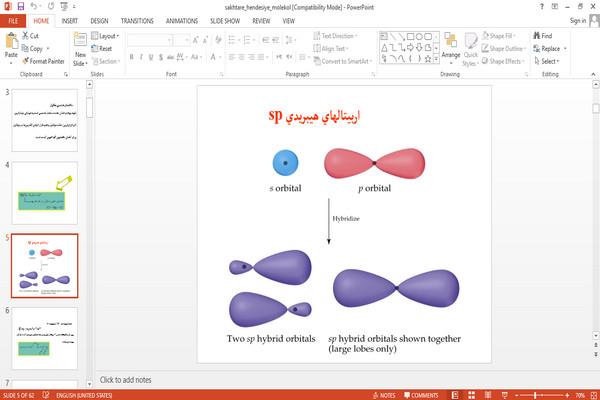This screenshot has height=400, width=600.
Task: Toggle Italic formatting
Action: 141,57
